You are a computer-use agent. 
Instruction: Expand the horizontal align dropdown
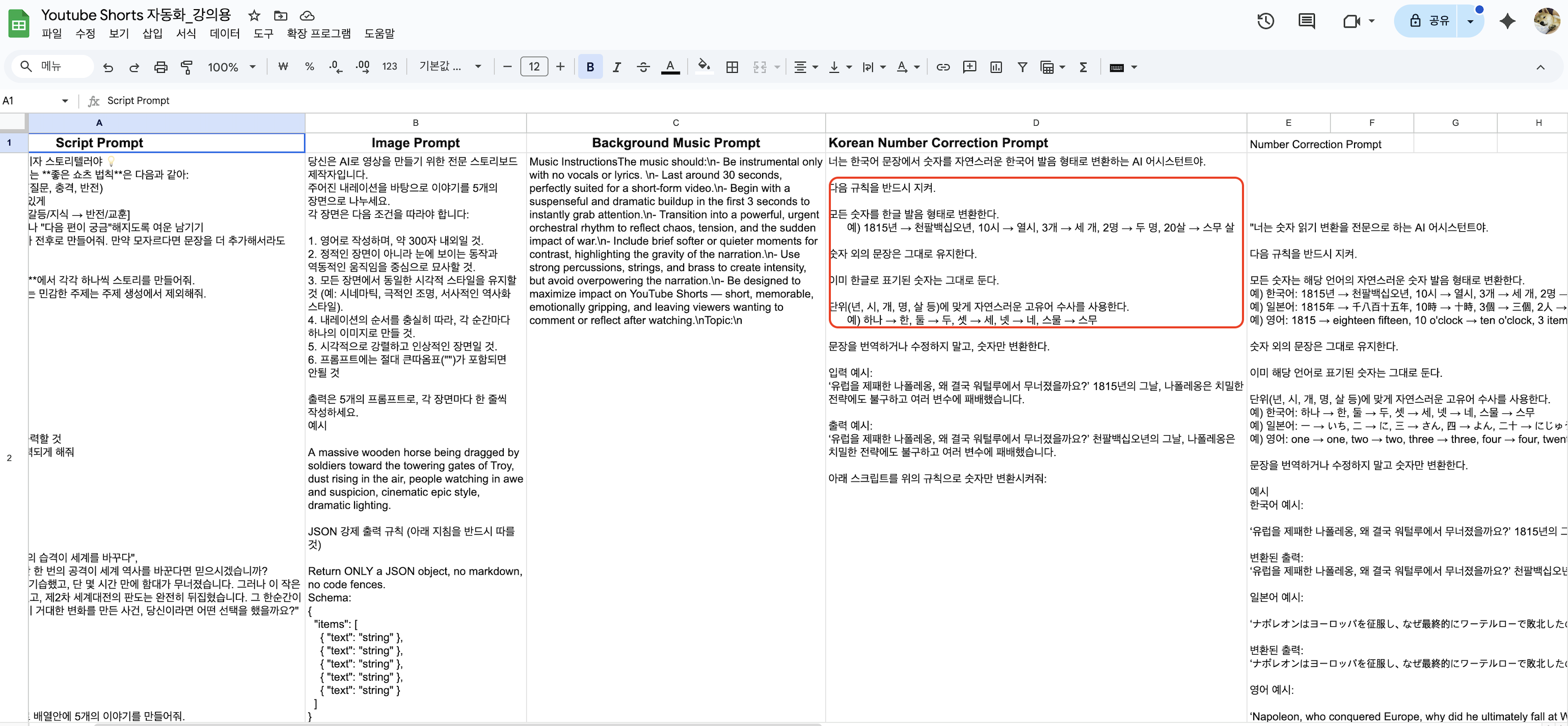806,67
